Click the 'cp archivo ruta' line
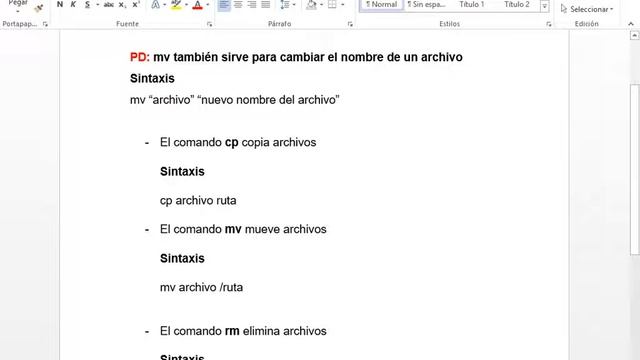 pos(198,201)
